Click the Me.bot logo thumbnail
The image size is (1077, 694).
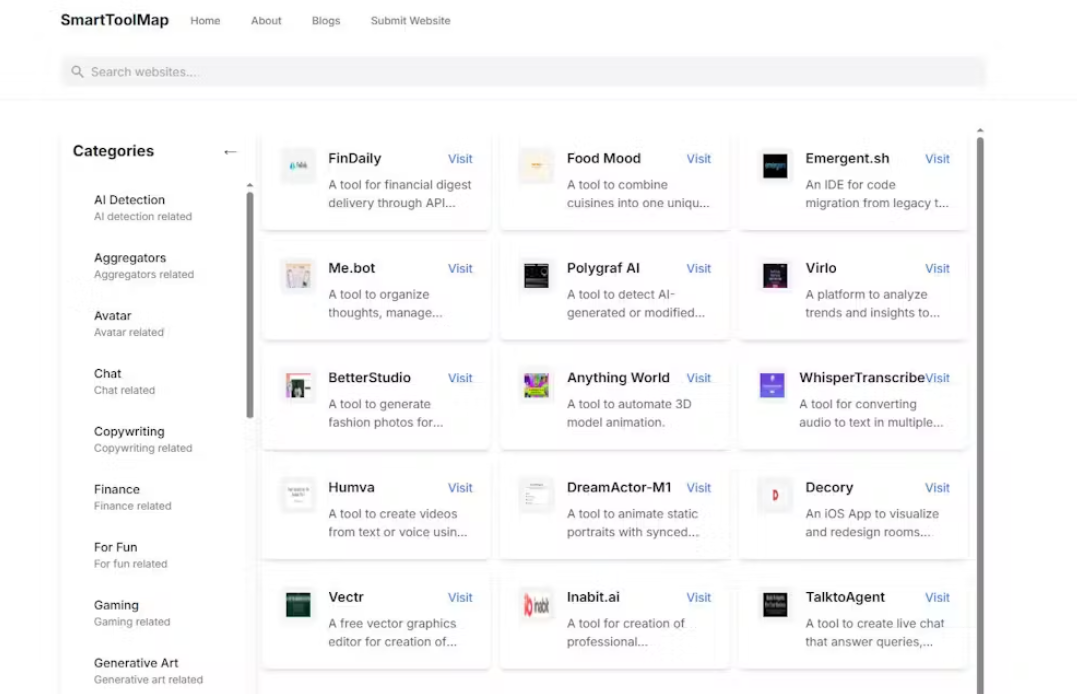point(298,276)
